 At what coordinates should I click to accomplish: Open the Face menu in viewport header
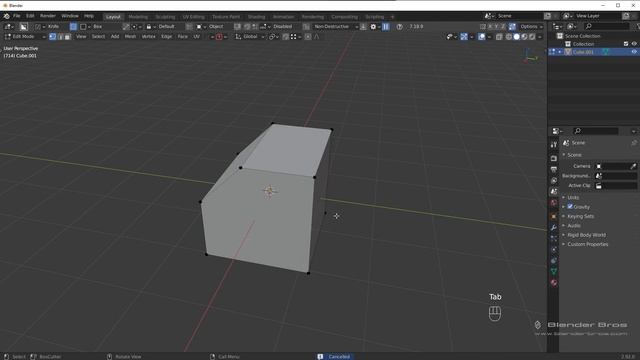click(182, 37)
